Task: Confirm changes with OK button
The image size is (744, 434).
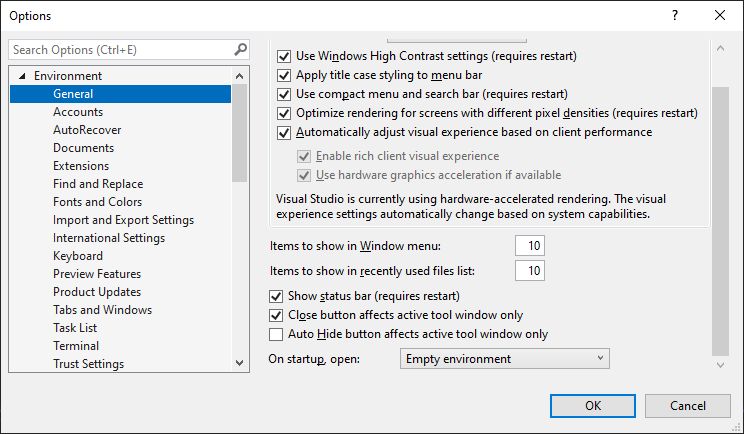Action: pyautogui.click(x=593, y=406)
